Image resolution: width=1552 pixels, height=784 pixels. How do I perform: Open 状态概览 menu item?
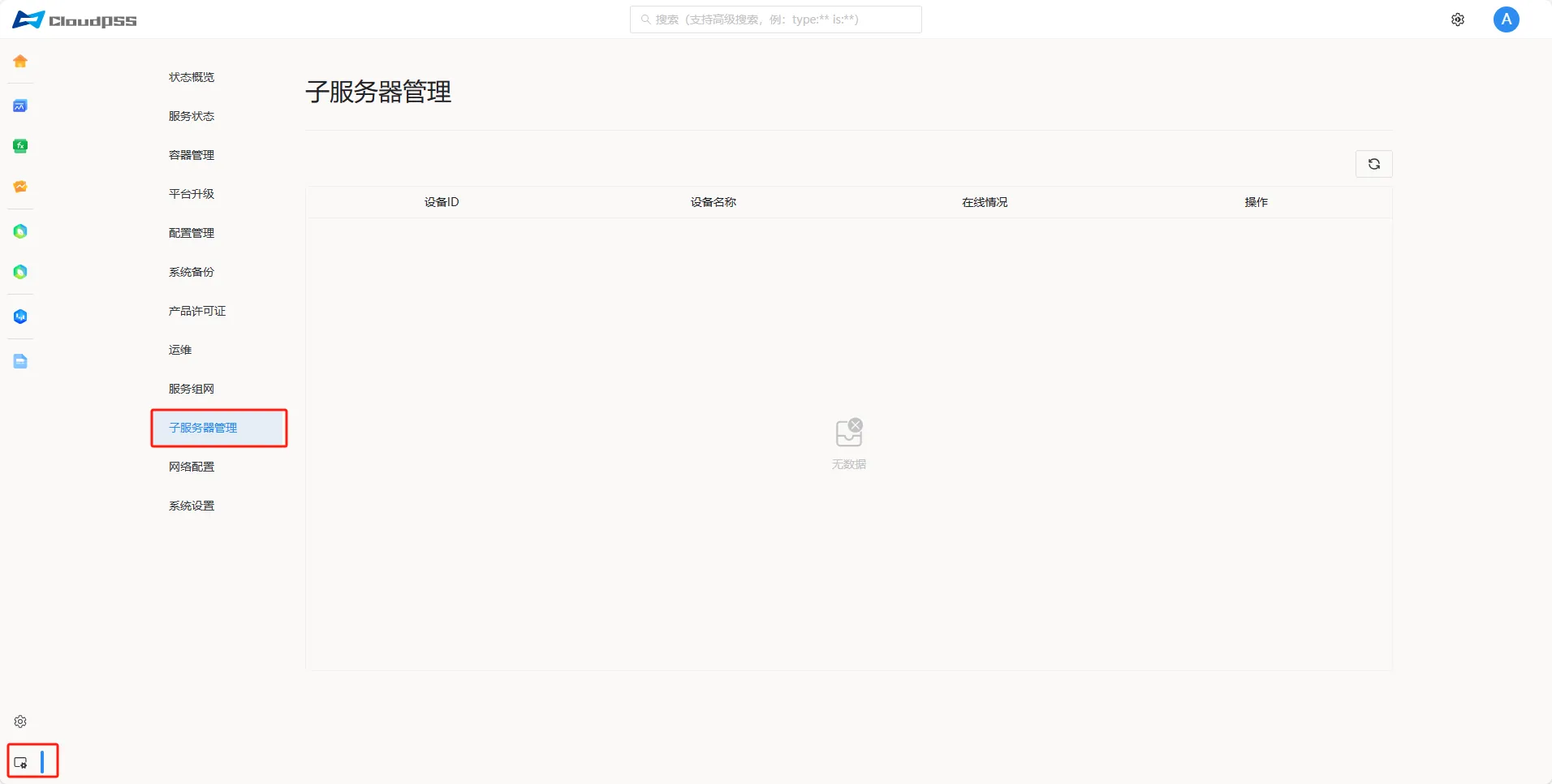tap(192, 77)
